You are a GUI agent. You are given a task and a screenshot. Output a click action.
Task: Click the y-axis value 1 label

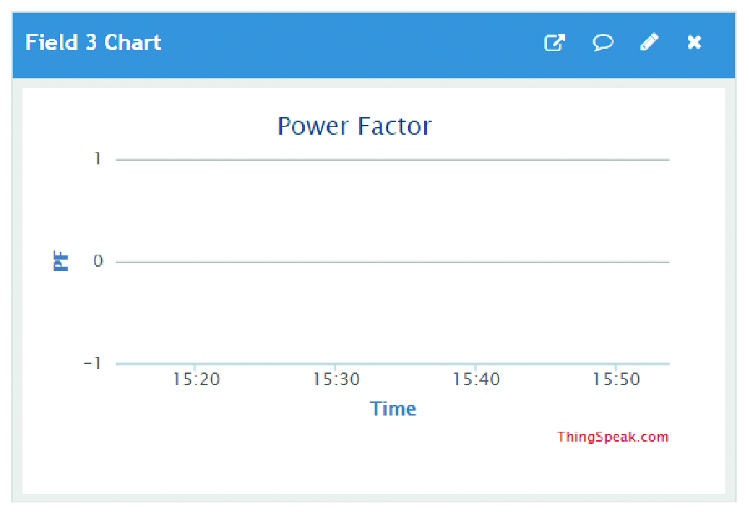98,159
